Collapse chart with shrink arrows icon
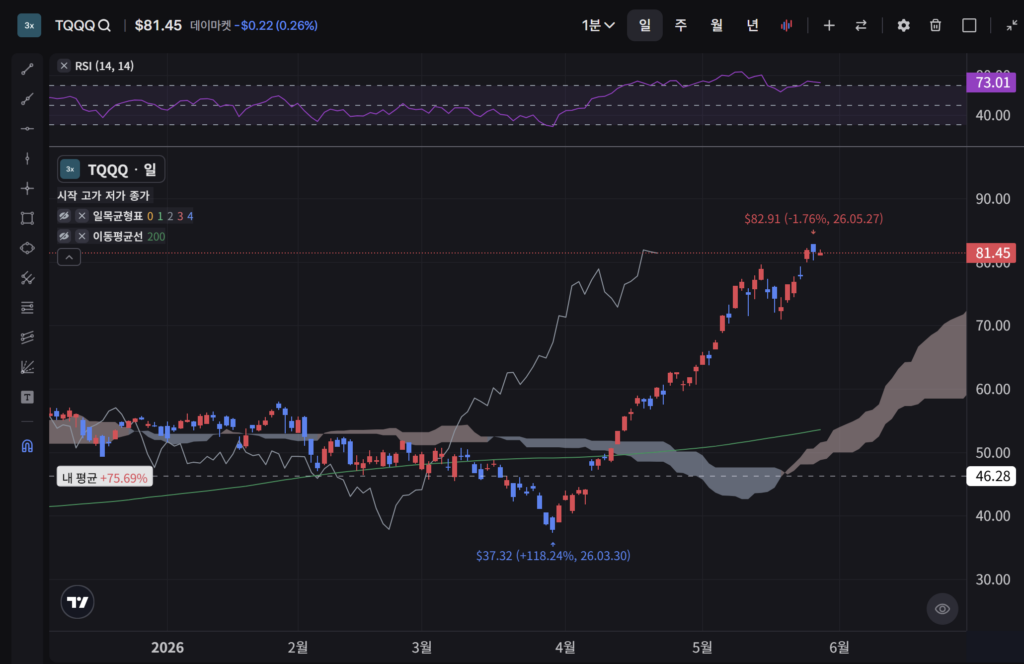1024x664 pixels. 1011,25
